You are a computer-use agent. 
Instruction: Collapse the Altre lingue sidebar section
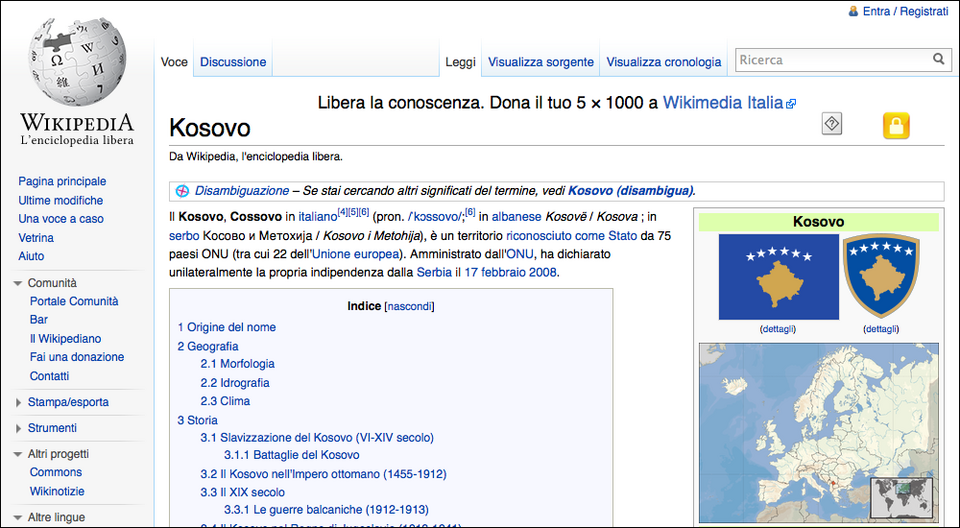(18, 518)
